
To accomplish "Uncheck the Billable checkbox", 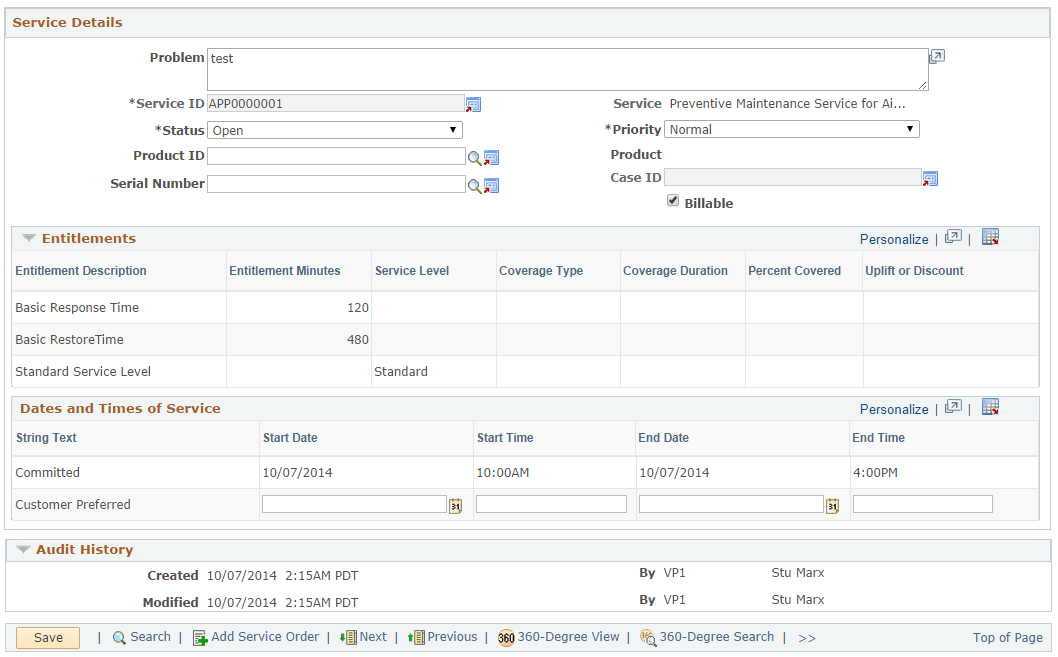I will tap(674, 200).
